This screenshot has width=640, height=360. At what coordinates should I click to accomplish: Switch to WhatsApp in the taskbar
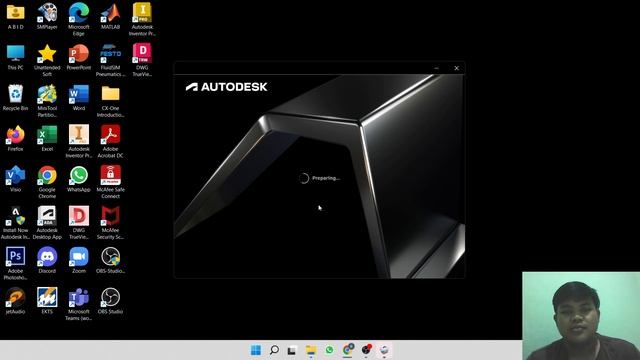329,350
